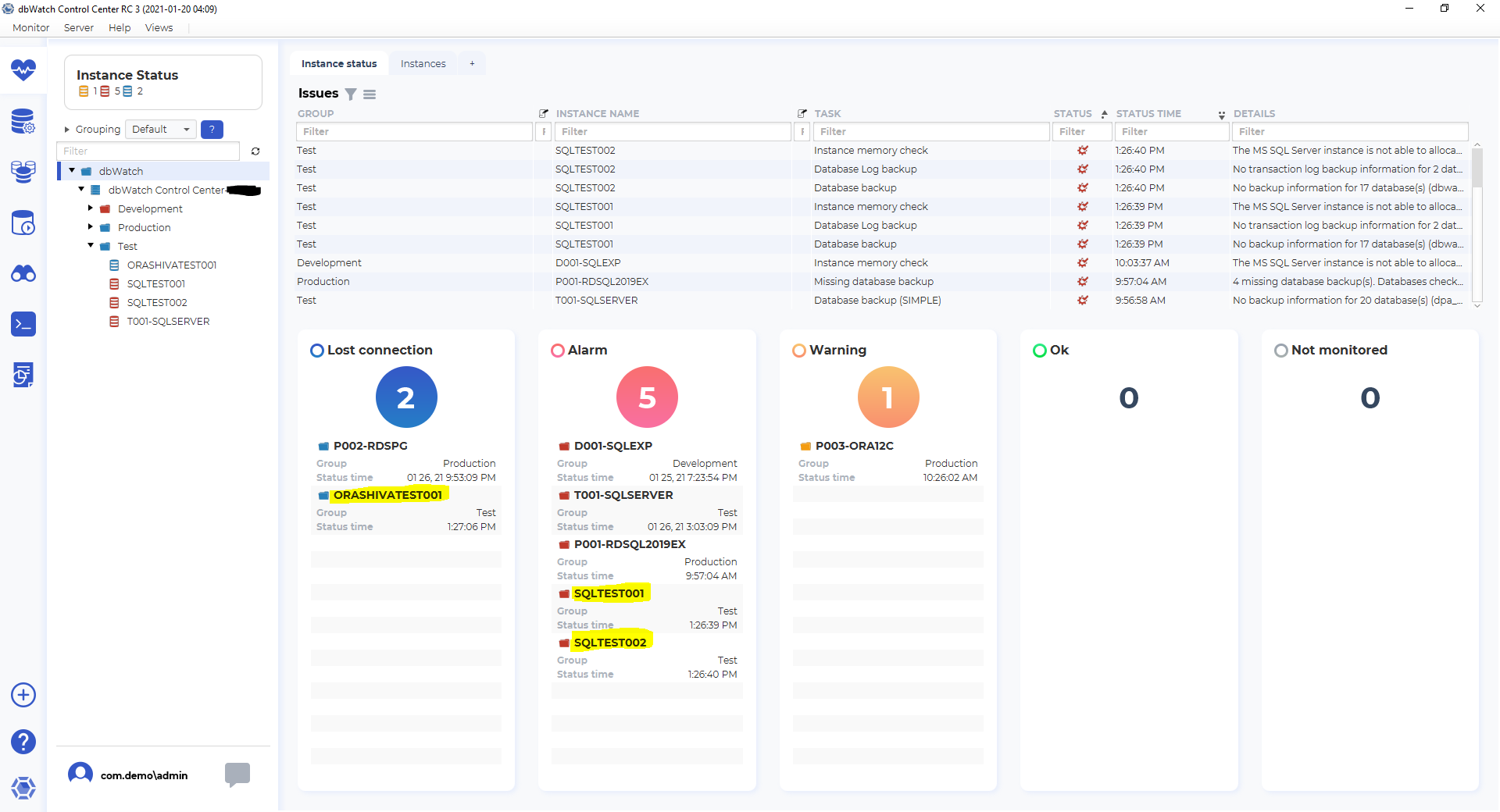Click the Issues filter funnel icon
The width and height of the screenshot is (1500, 812).
tap(351, 94)
